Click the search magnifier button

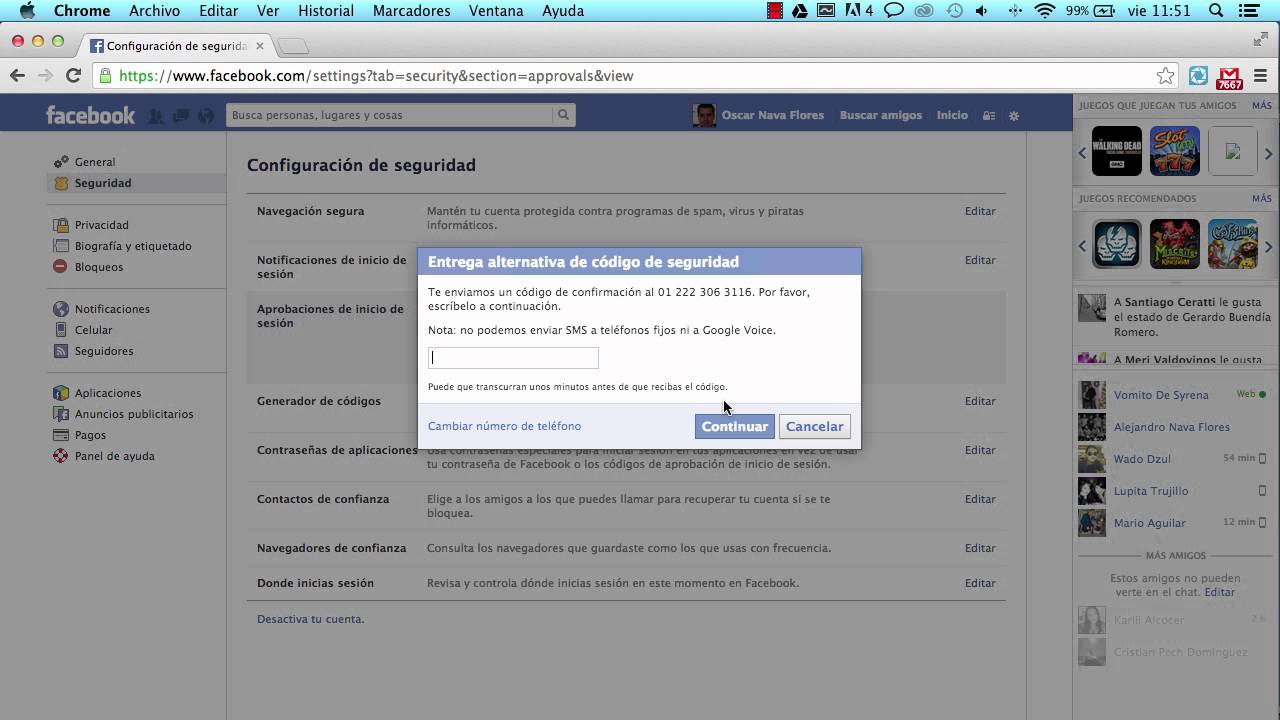coord(564,115)
